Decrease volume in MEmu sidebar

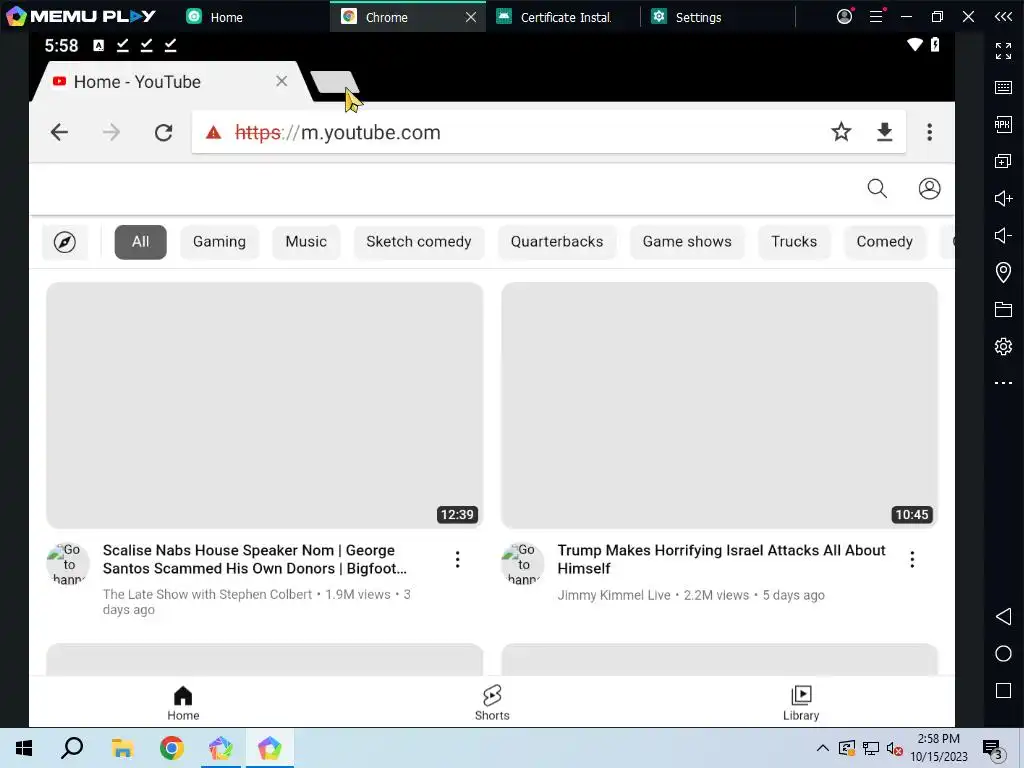pos(1003,235)
